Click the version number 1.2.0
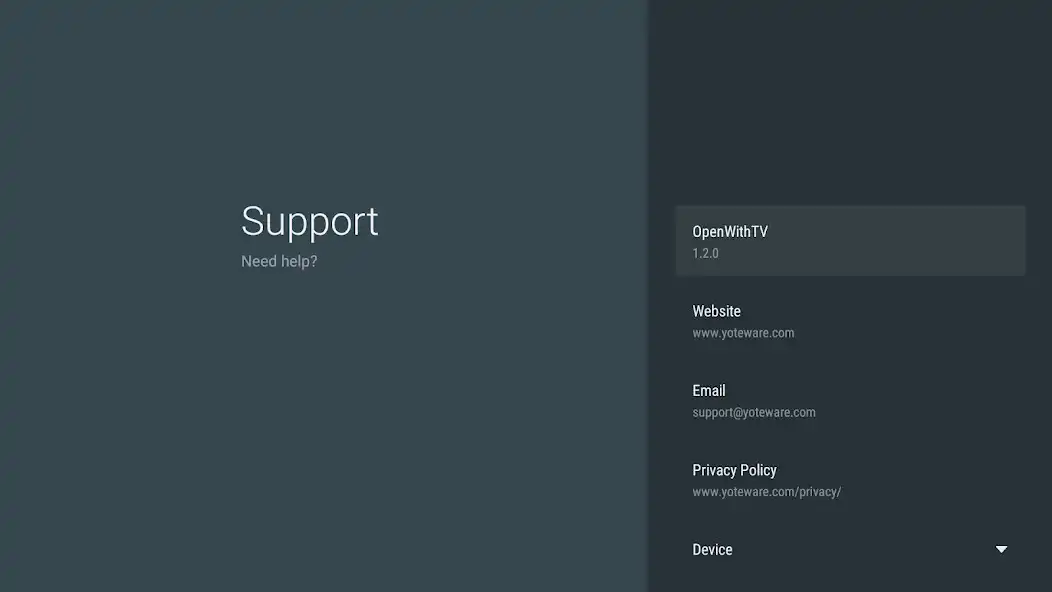 pos(706,252)
